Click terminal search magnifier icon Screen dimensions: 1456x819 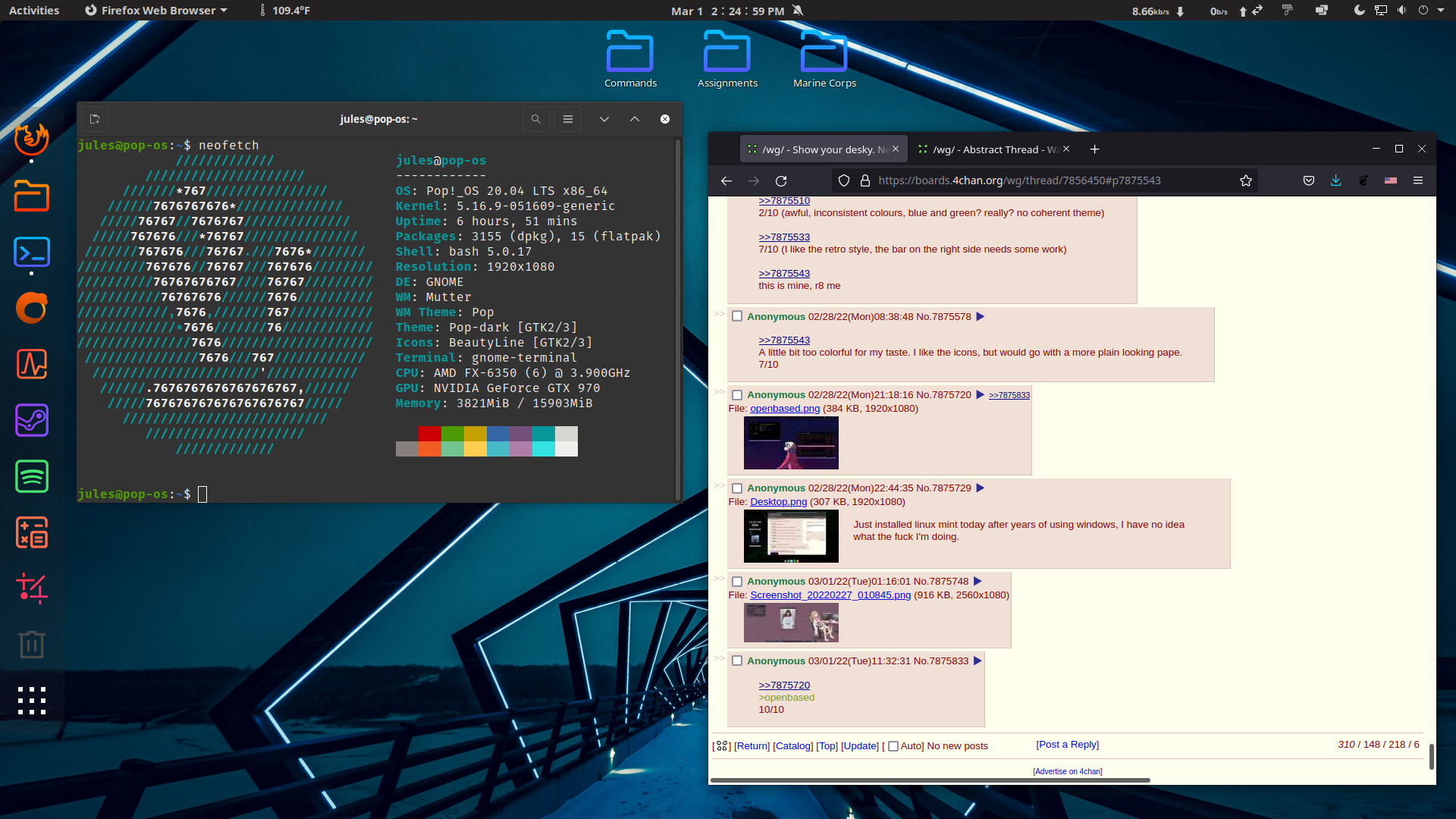535,119
